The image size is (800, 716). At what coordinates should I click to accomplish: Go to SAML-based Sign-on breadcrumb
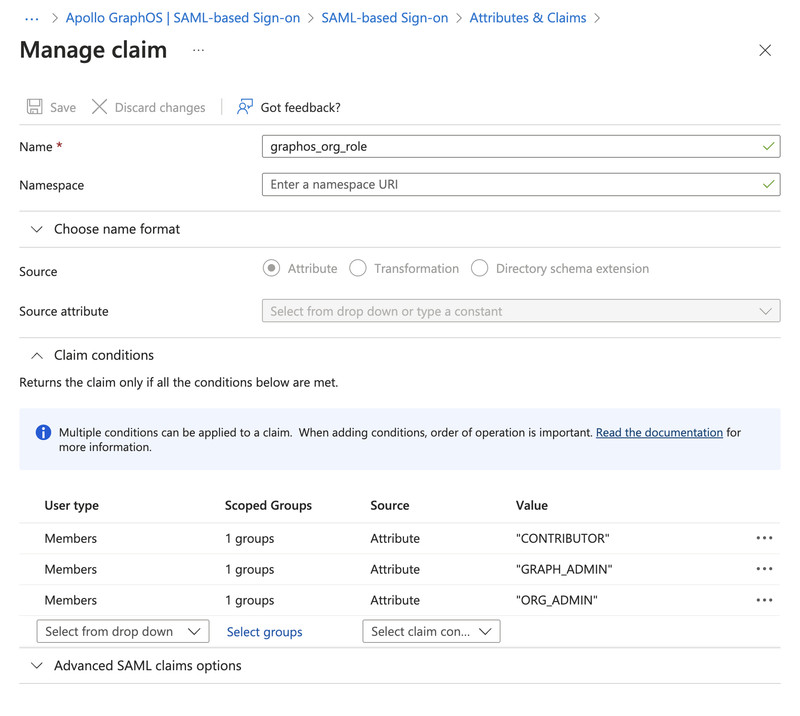click(385, 18)
